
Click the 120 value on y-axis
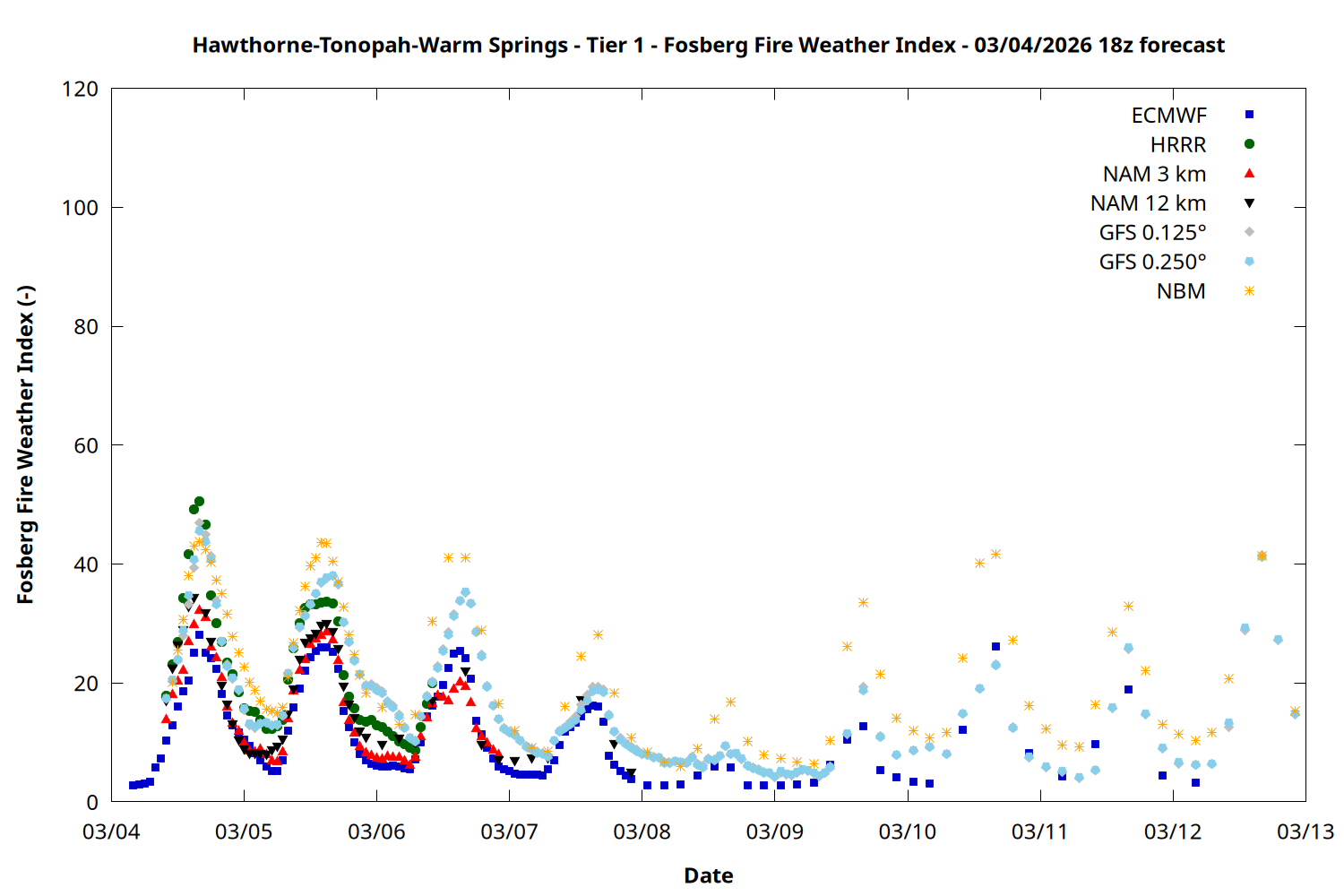80,89
